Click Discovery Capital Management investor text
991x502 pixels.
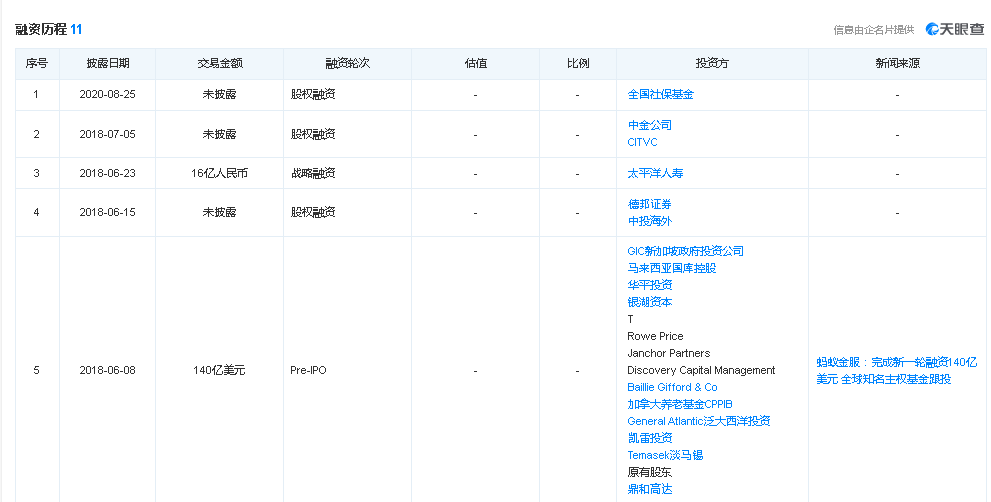tap(701, 370)
